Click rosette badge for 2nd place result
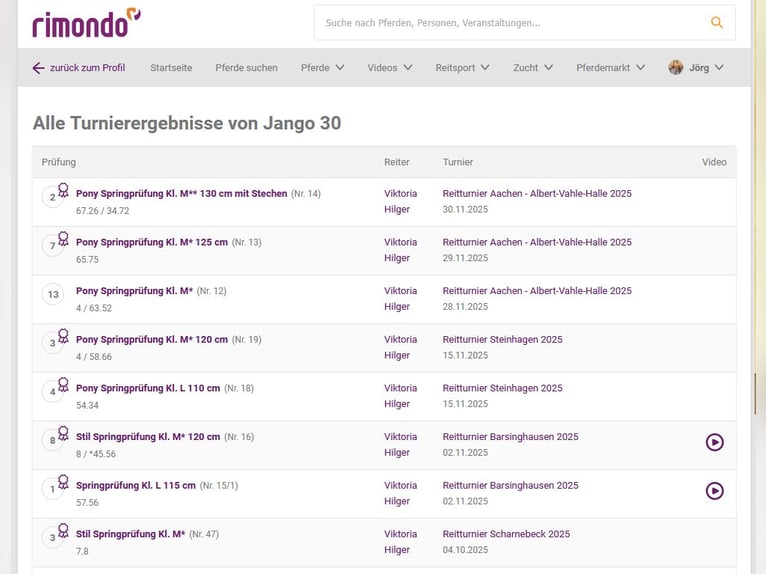766x574 pixels. coord(63,189)
